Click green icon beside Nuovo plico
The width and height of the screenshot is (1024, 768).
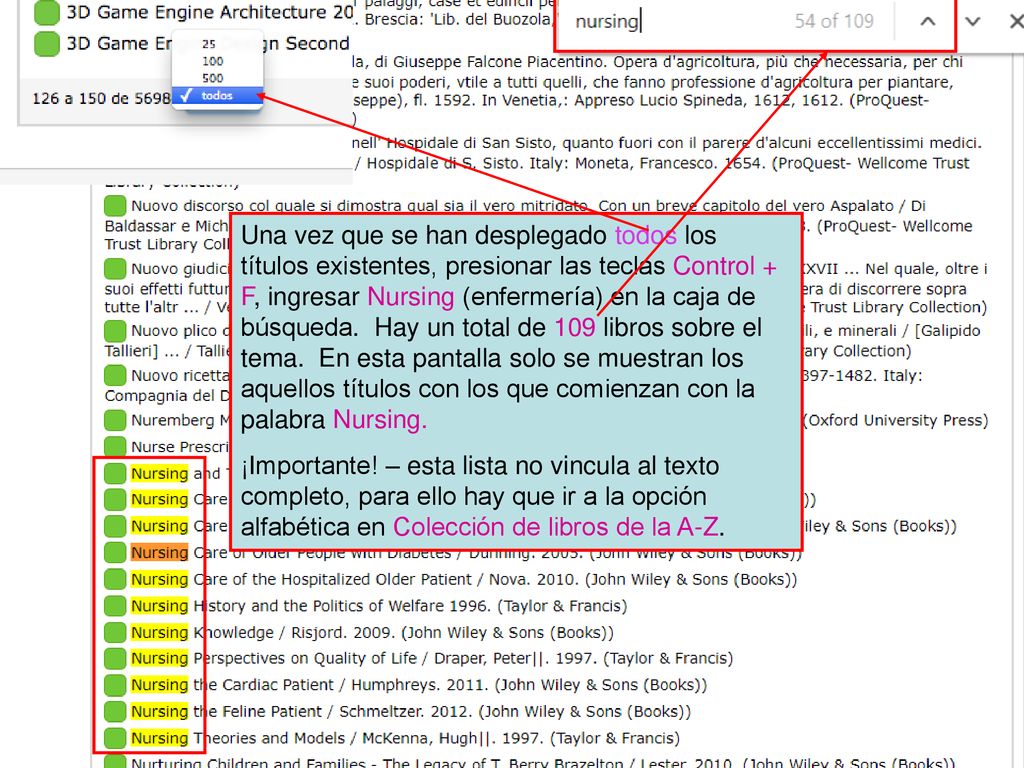[115, 330]
